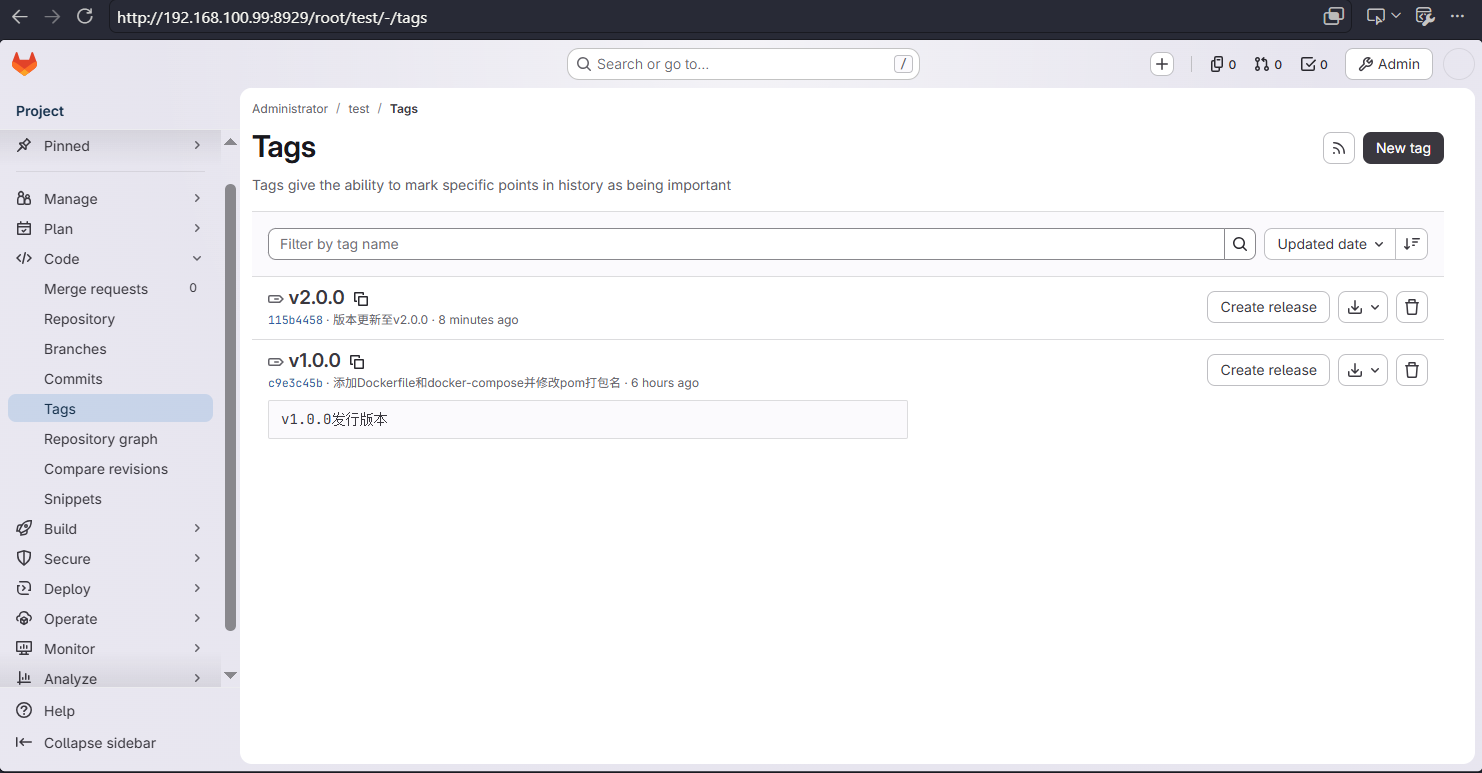The width and height of the screenshot is (1482, 773).
Task: Go back in browser history
Action: 20,16
